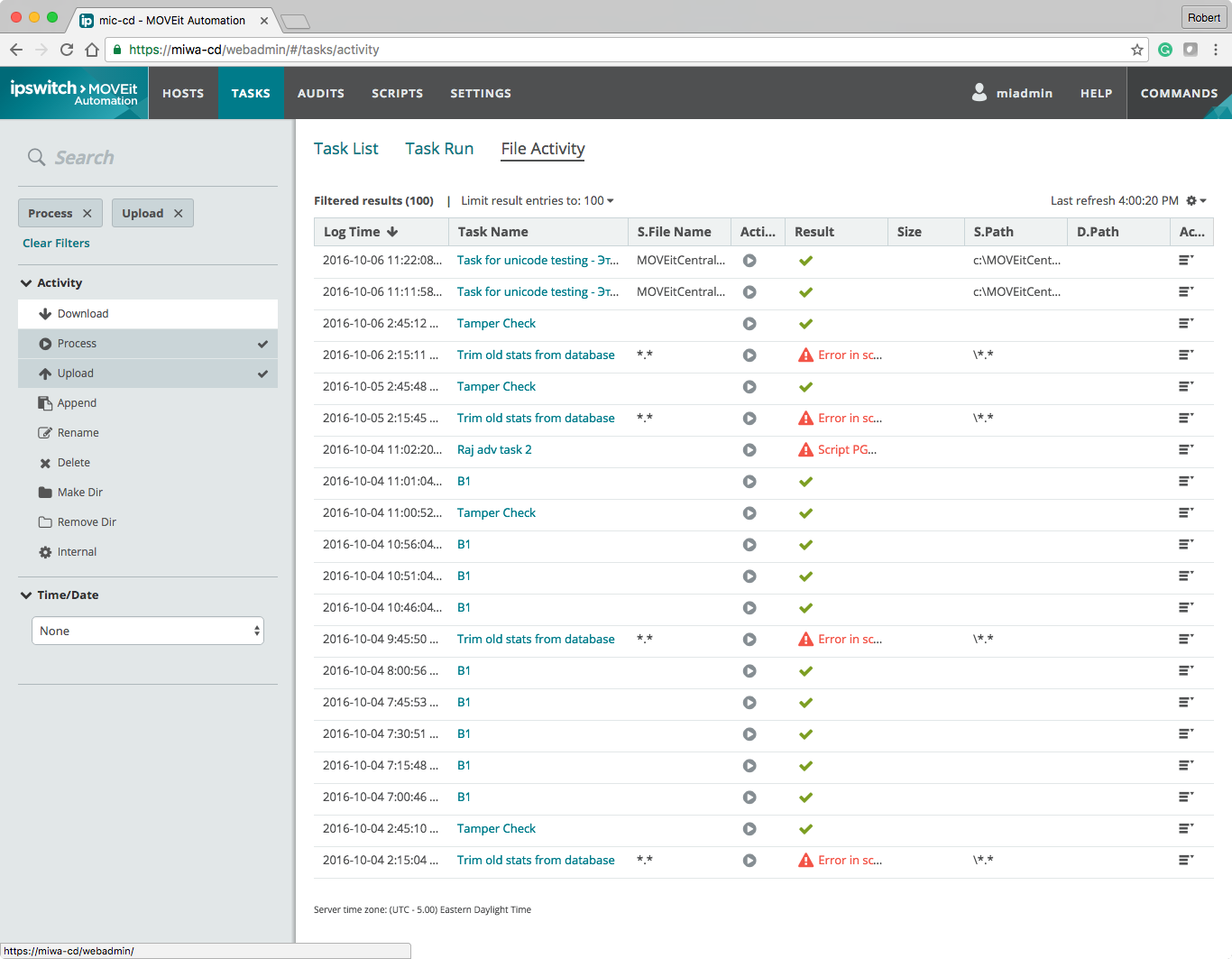Bookmark this page with the star icon
The width and height of the screenshot is (1232, 959).
(1137, 50)
